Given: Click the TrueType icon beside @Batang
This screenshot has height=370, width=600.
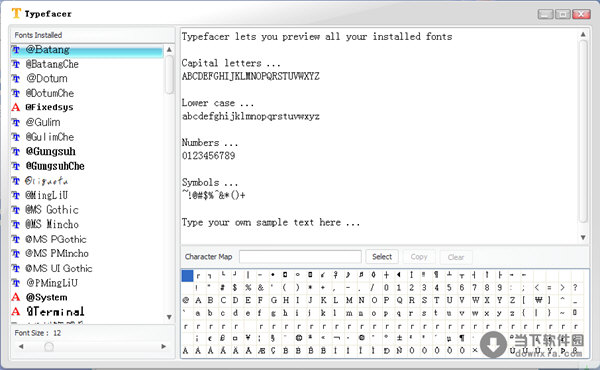Looking at the screenshot, I should (x=16, y=50).
